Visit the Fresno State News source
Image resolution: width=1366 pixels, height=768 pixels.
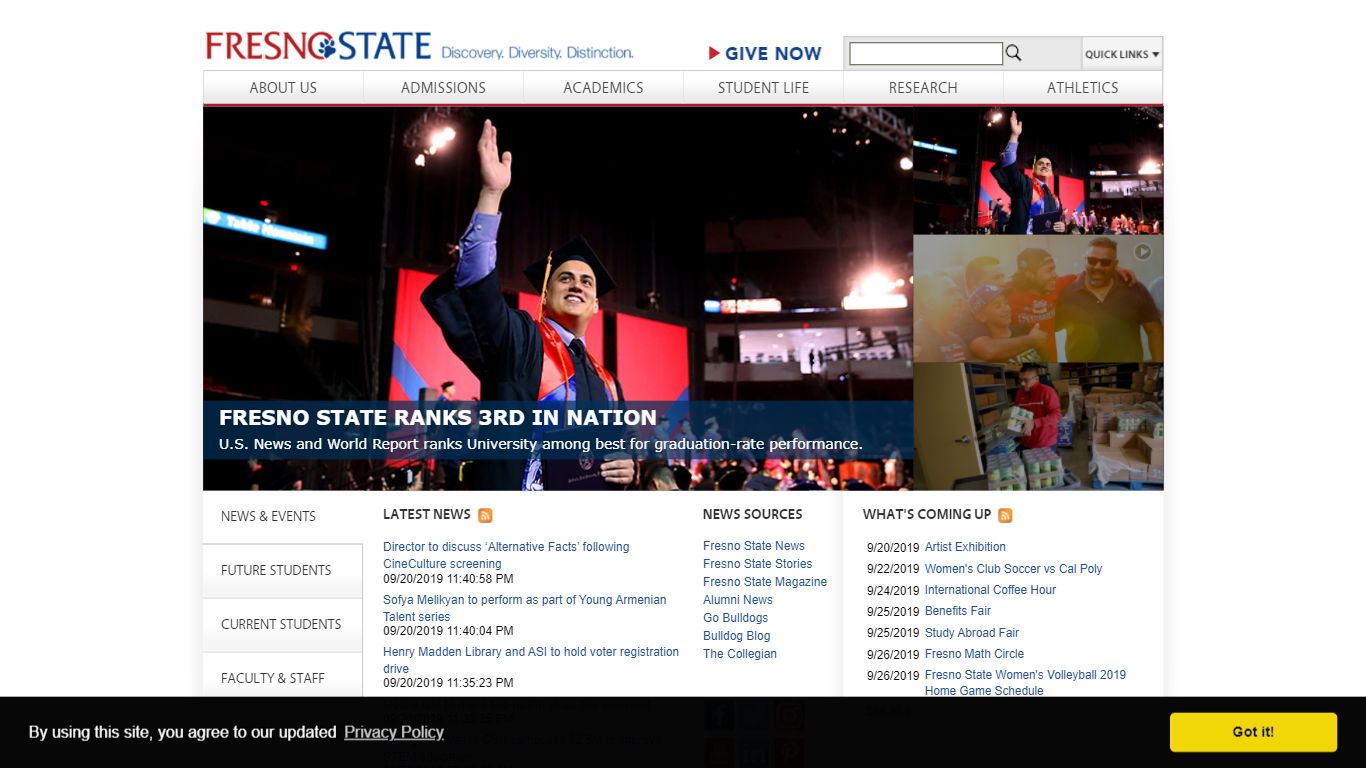pos(753,546)
